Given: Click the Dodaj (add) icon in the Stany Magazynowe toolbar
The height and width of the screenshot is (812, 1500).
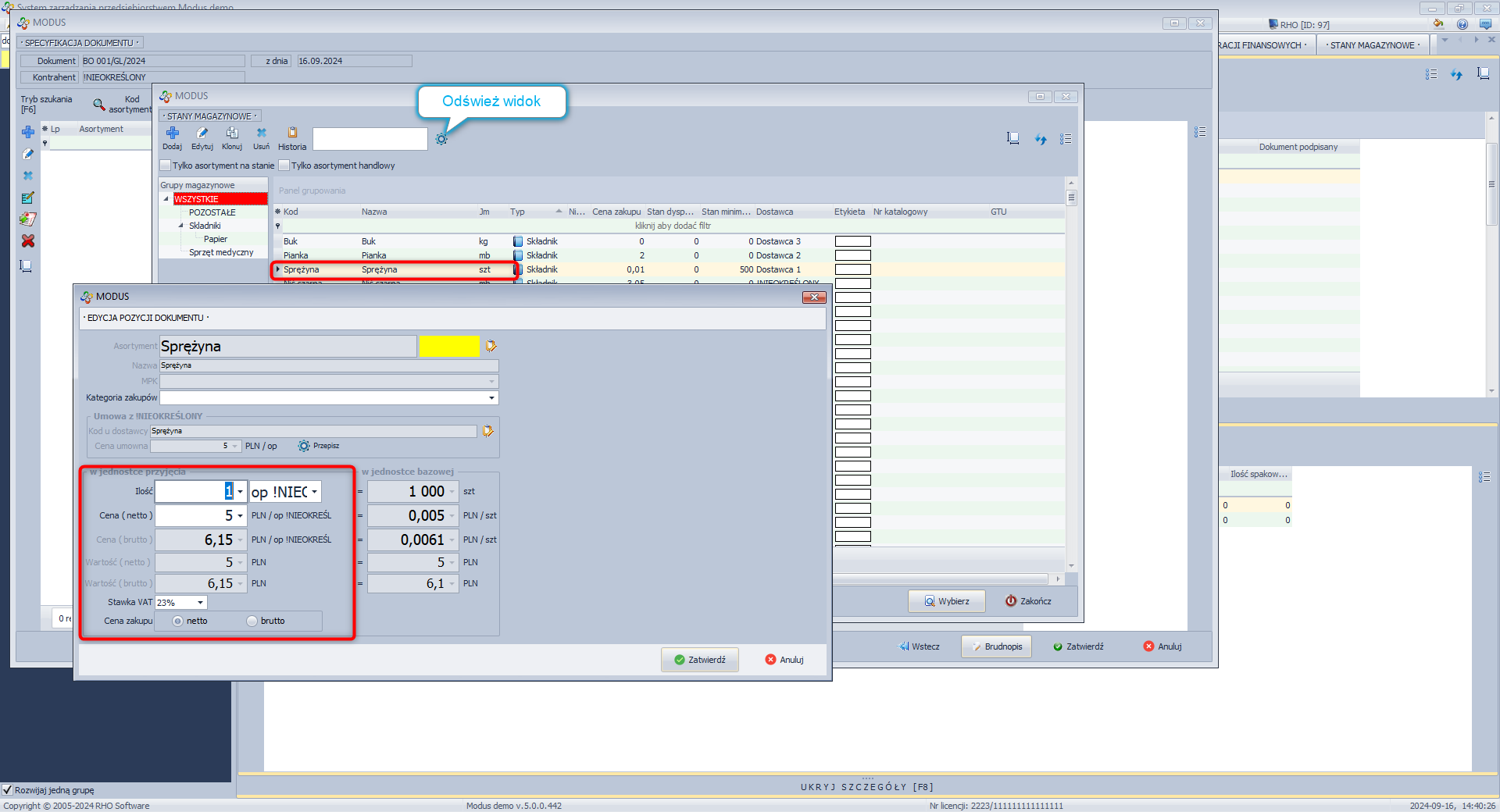Looking at the screenshot, I should tap(173, 134).
